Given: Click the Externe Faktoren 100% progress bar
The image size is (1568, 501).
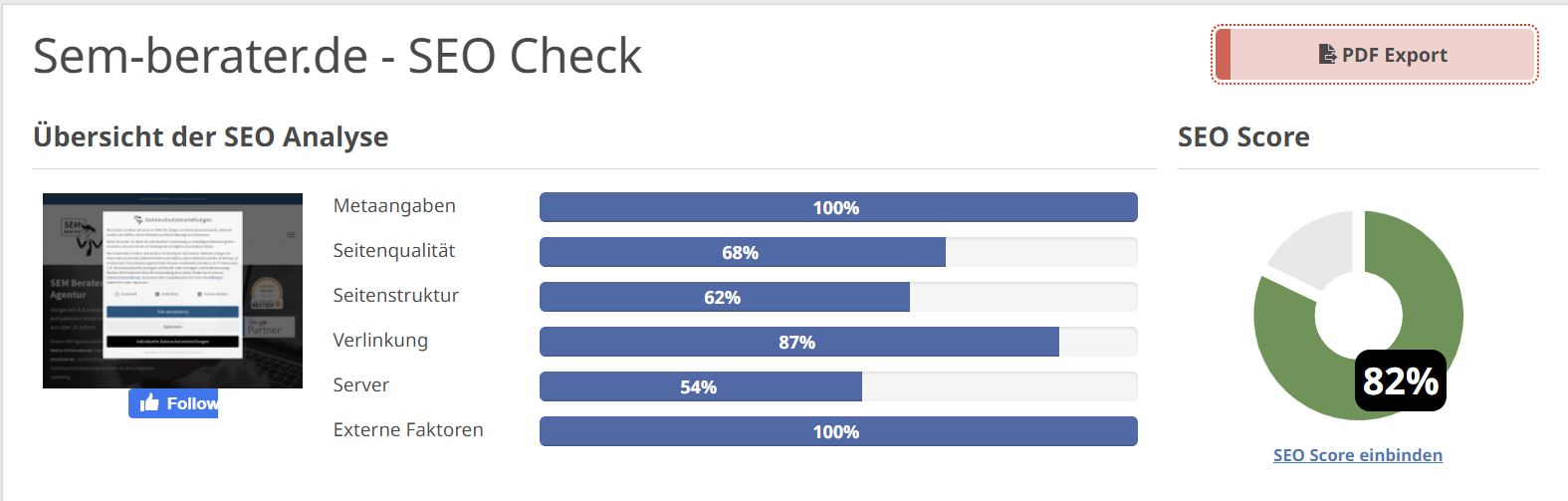Looking at the screenshot, I should coord(838,431).
